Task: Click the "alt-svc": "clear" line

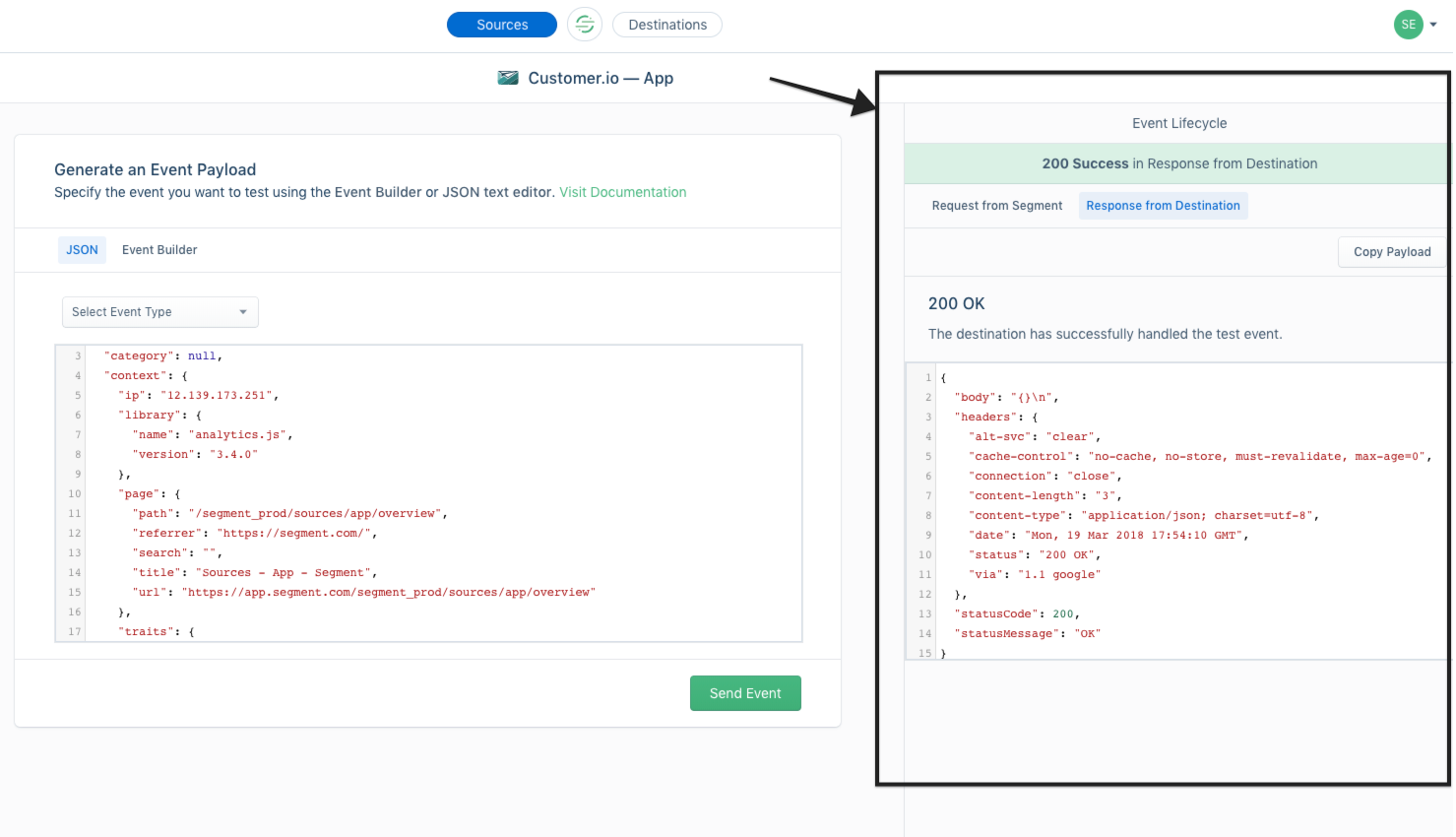Action: pos(1035,436)
